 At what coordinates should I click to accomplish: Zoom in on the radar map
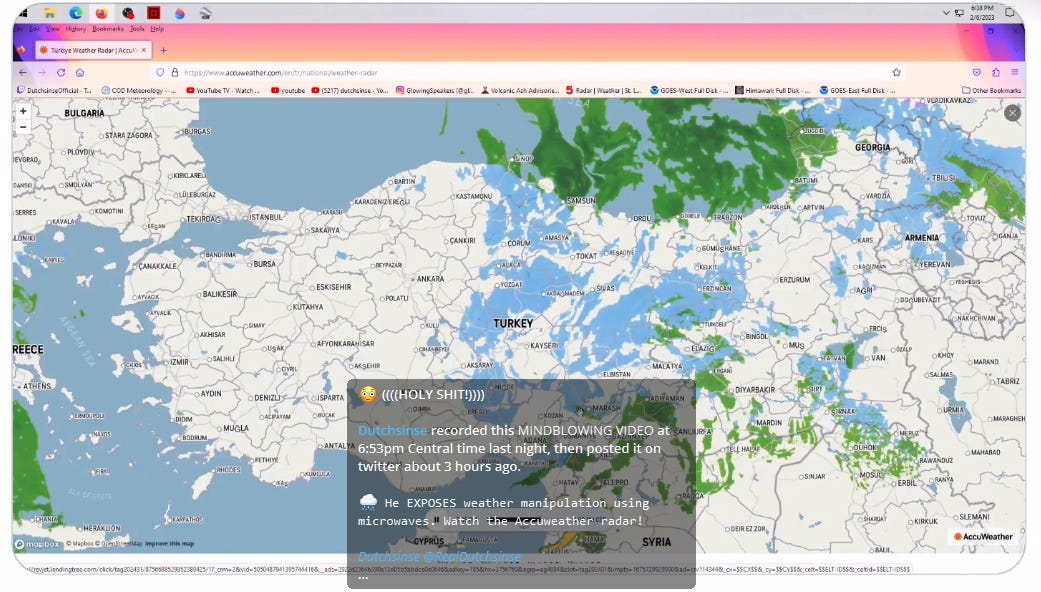point(23,111)
